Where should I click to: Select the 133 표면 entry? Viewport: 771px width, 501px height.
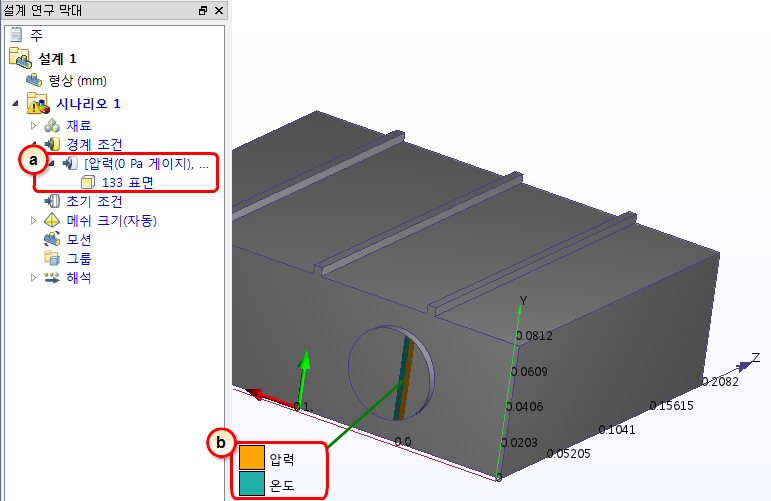(x=128, y=182)
